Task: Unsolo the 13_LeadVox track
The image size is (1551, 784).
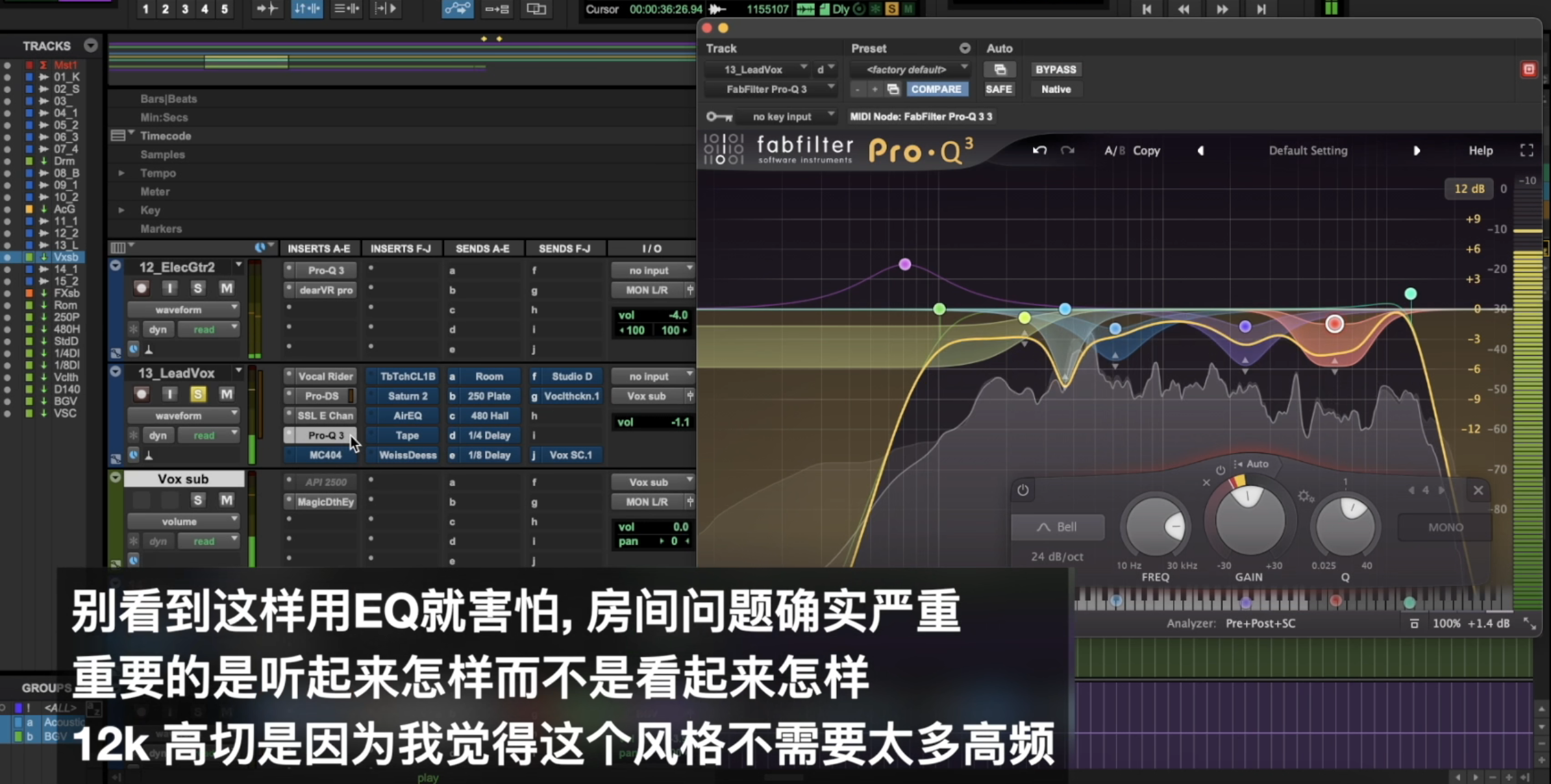Action: click(x=197, y=394)
